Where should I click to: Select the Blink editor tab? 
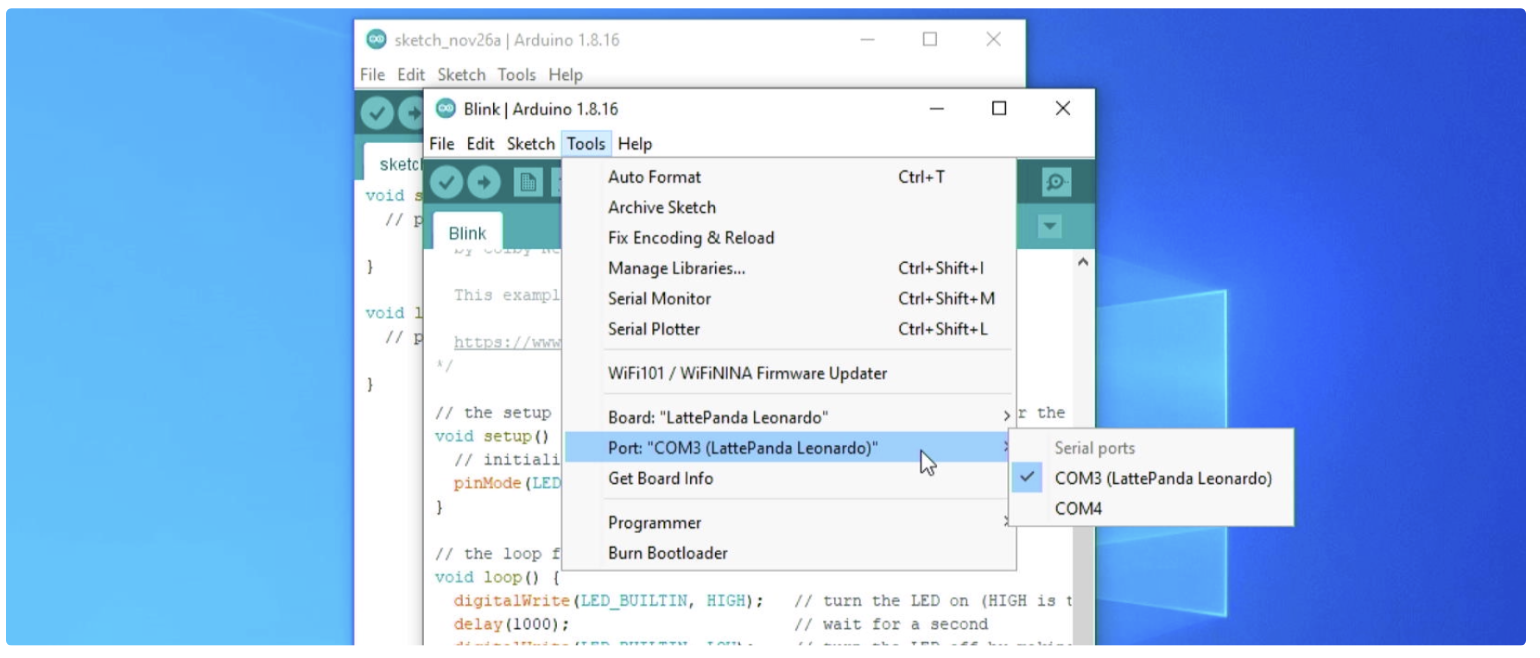(467, 233)
